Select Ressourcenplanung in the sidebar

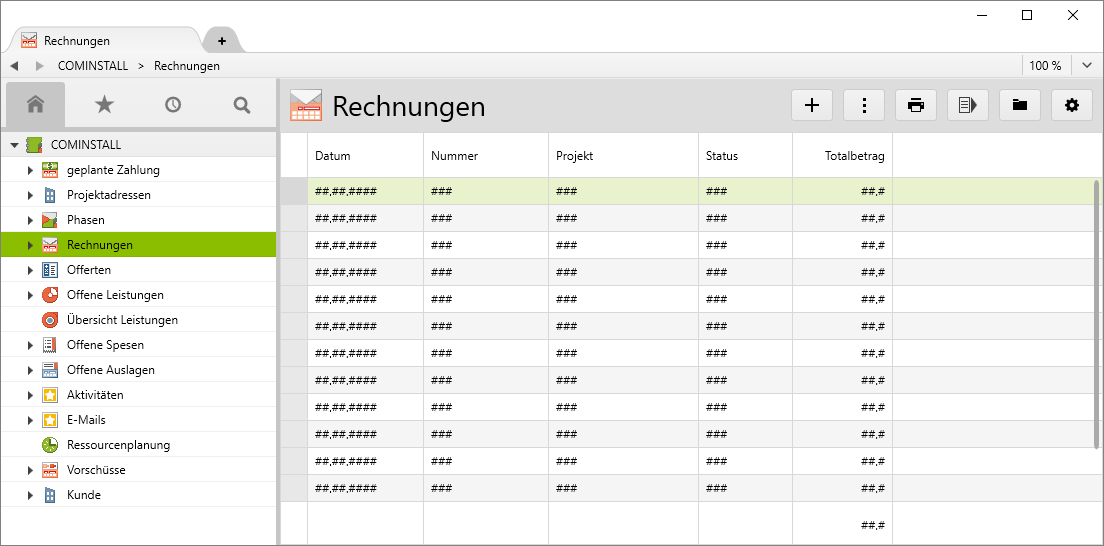coord(118,445)
